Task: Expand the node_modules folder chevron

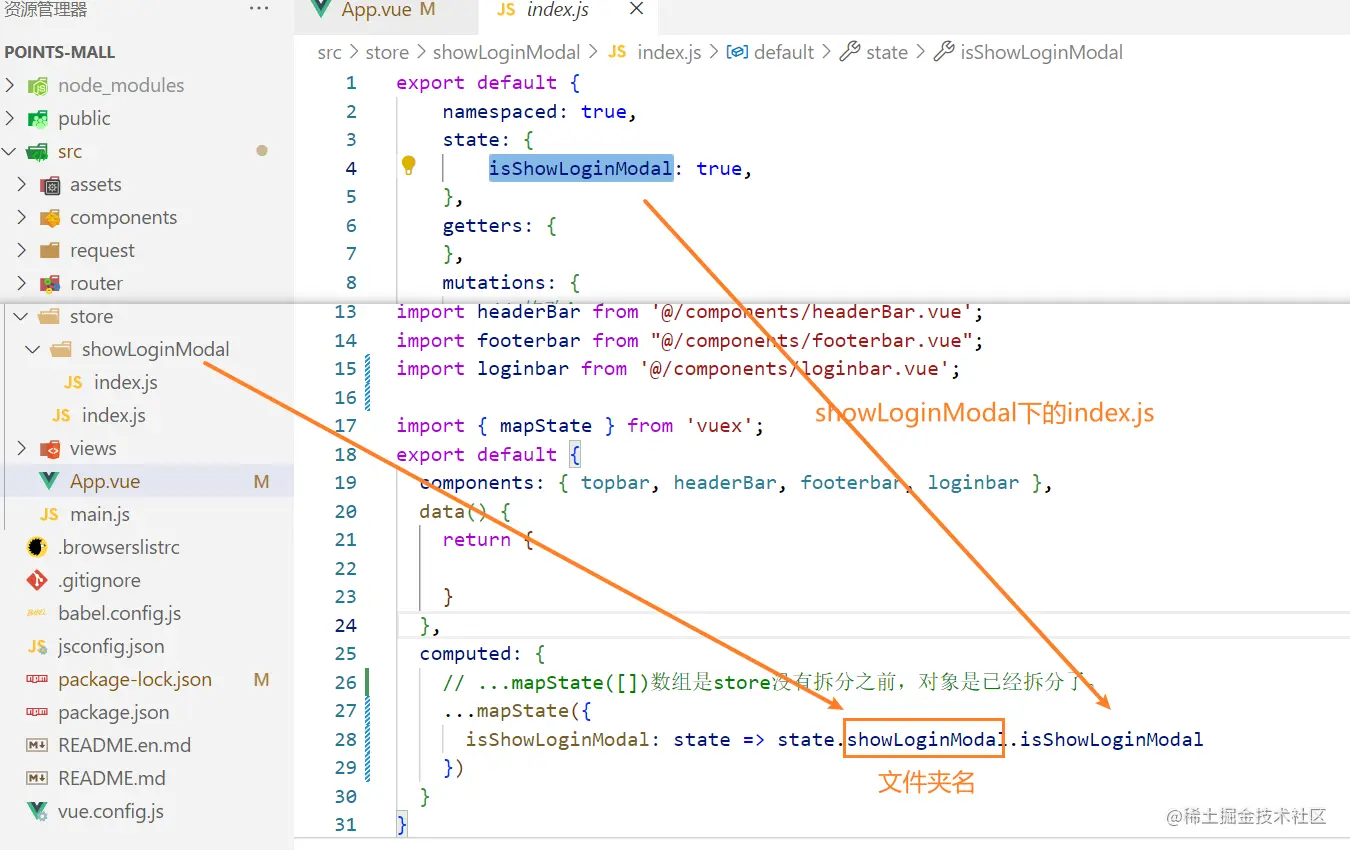Action: click(10, 86)
